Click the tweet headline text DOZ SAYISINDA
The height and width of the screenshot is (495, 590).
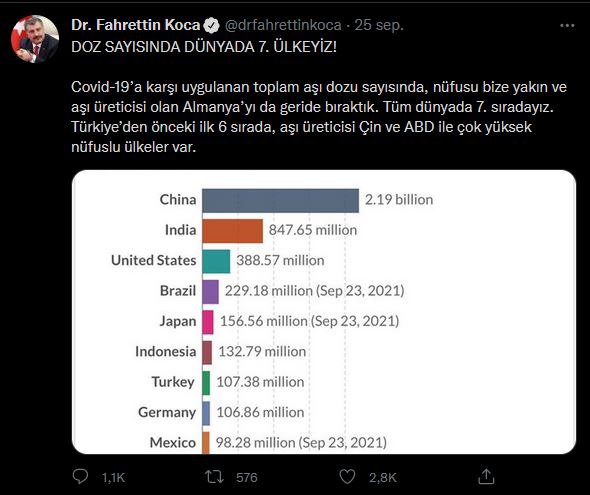[126, 47]
